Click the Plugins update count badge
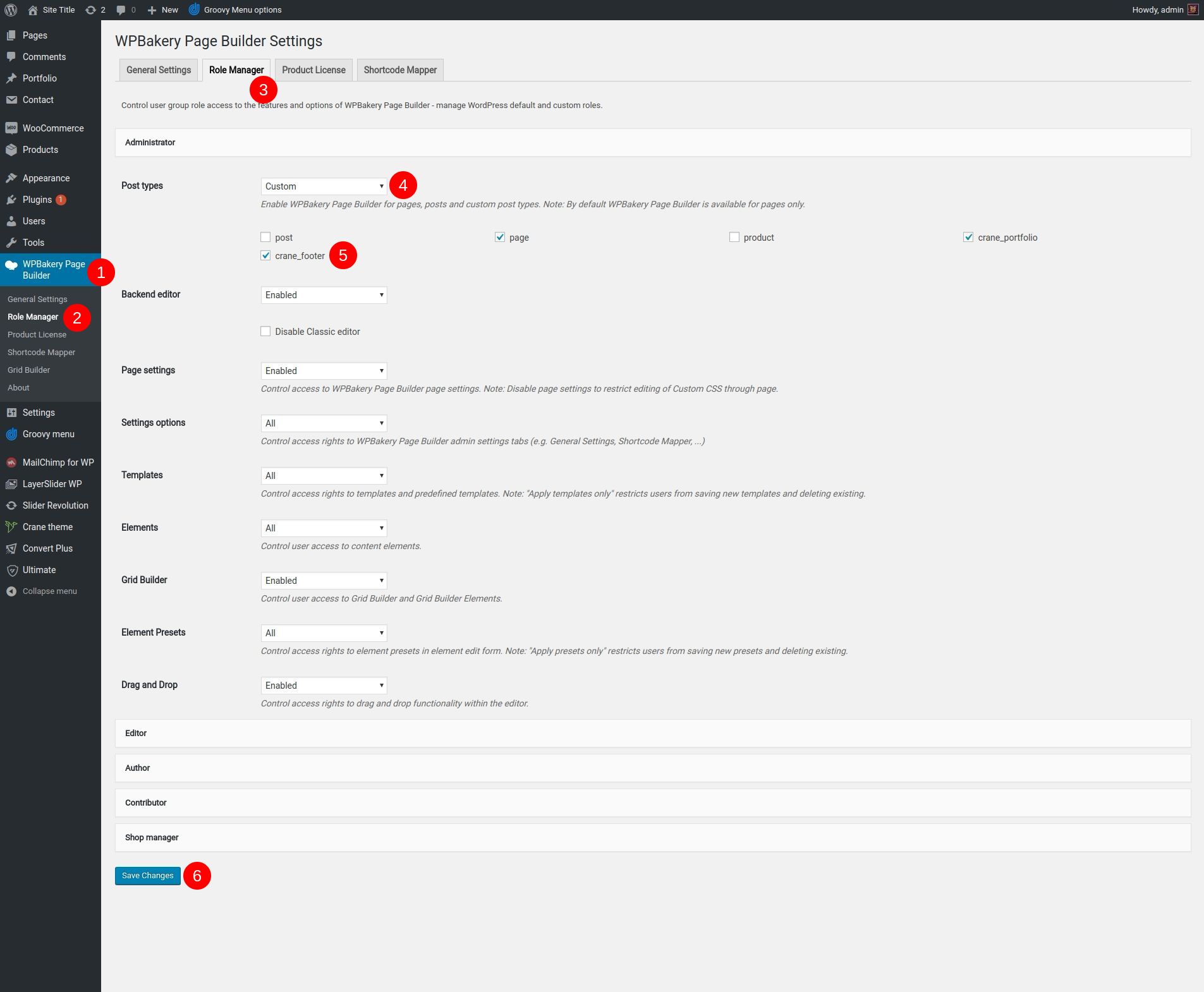This screenshot has height=992, width=1204. (61, 200)
